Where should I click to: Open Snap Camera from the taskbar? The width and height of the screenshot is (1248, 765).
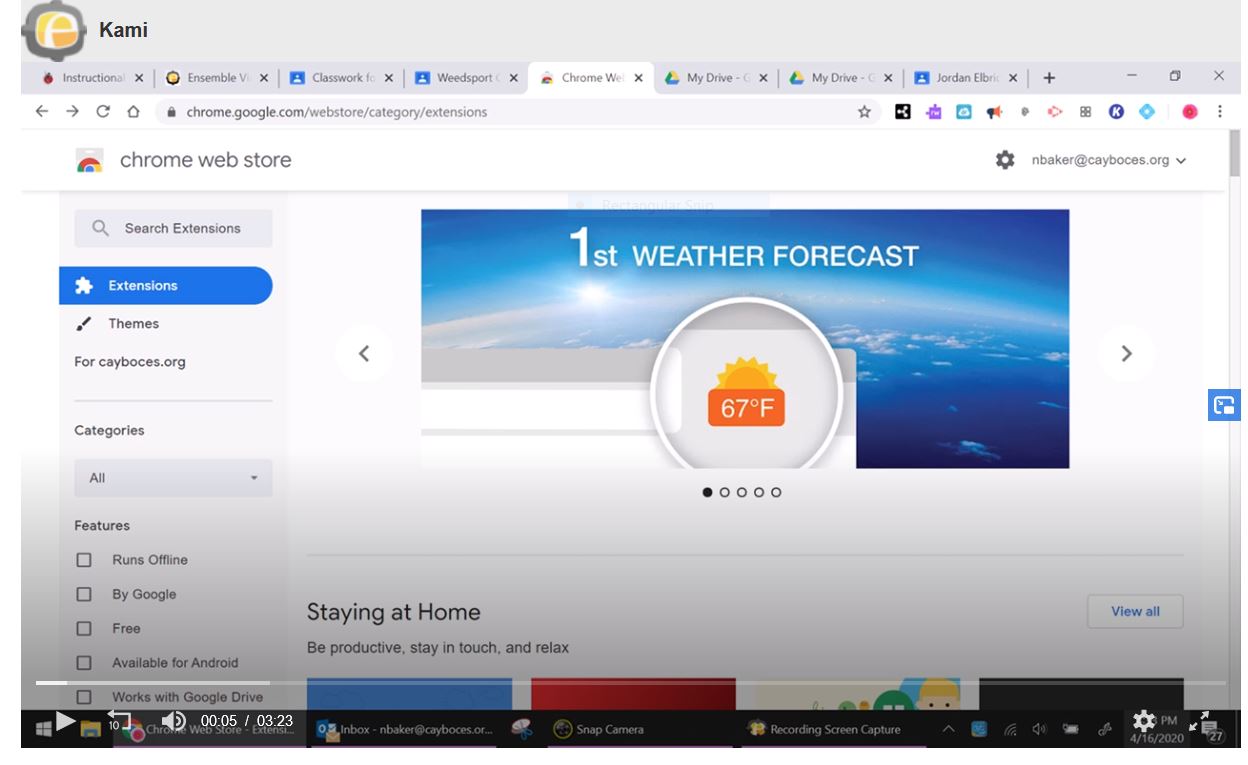tap(599, 729)
